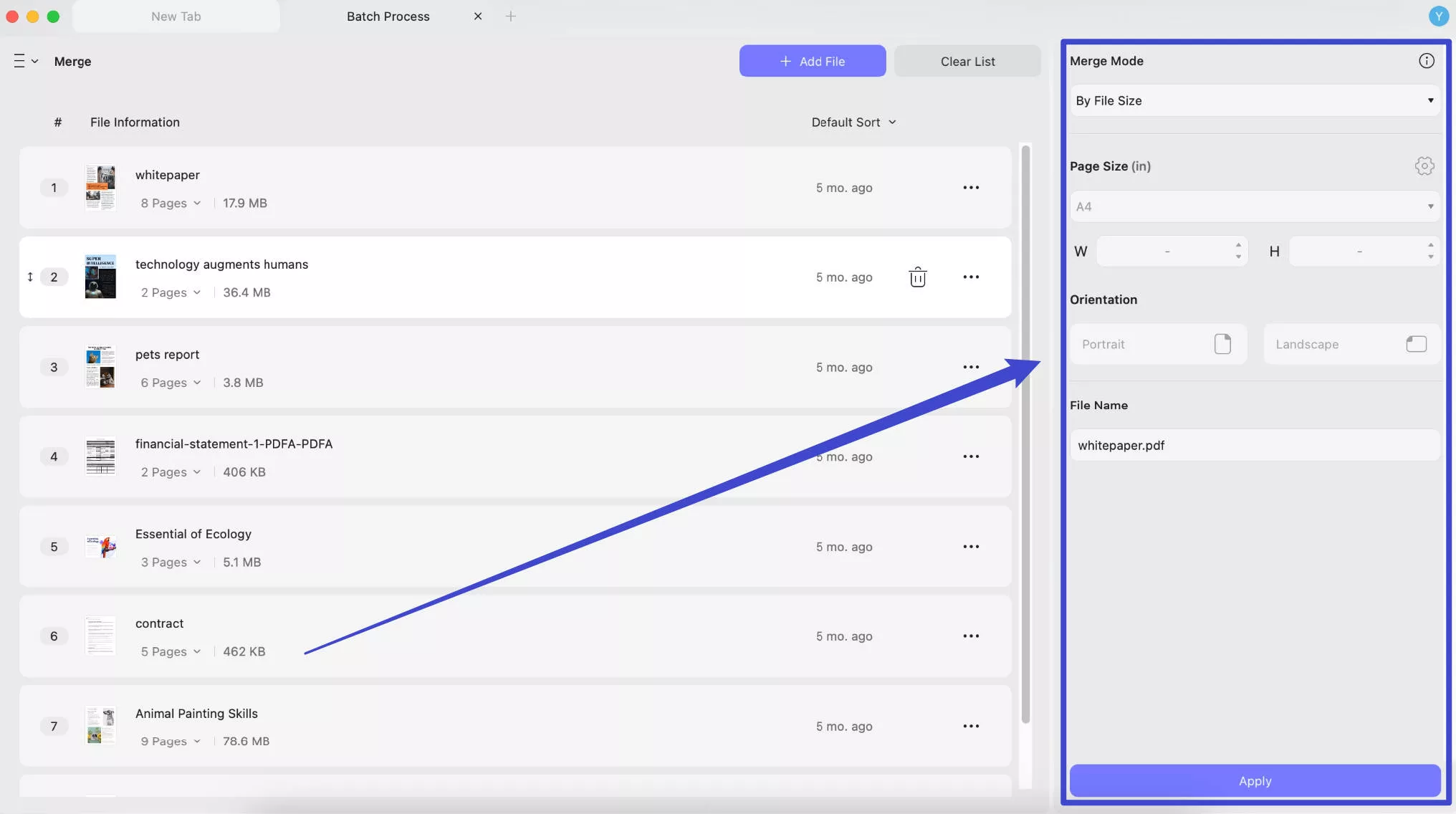Screen dimensions: 1456x814
Task: Click the pets report thumbnail
Action: [100, 367]
